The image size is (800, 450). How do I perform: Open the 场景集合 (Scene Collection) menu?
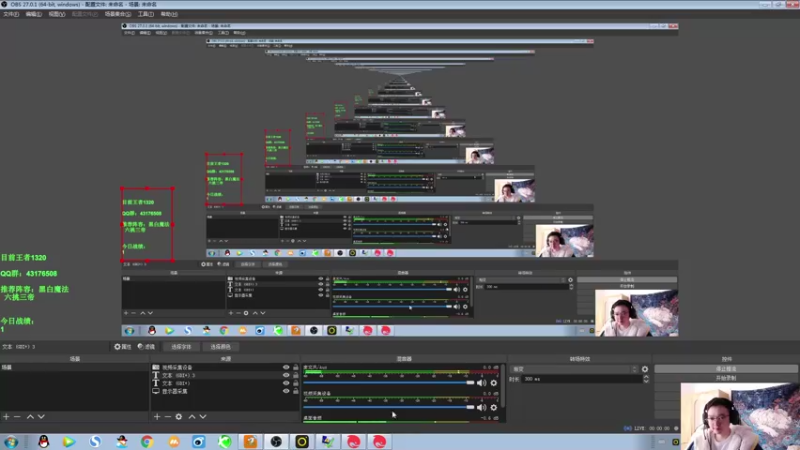point(118,14)
